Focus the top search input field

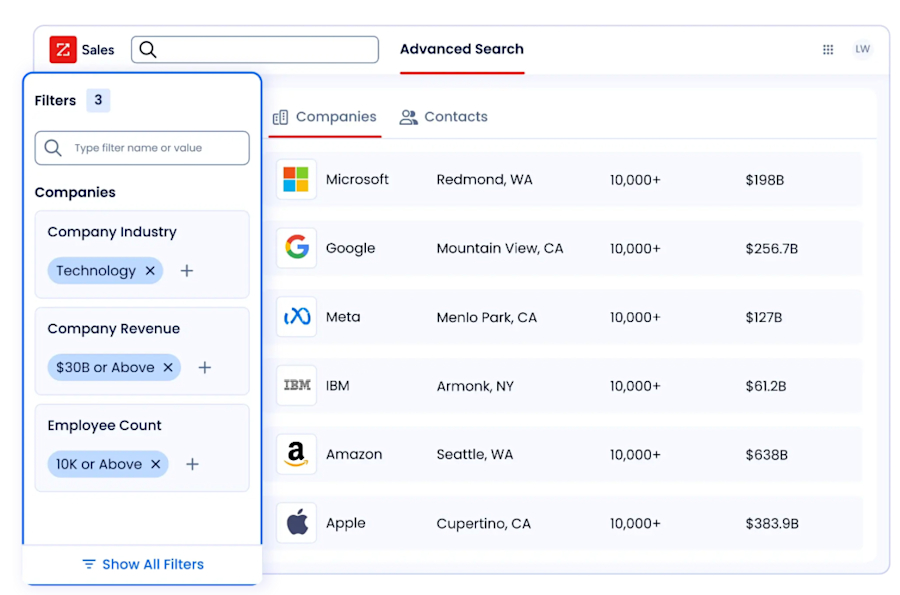point(255,49)
